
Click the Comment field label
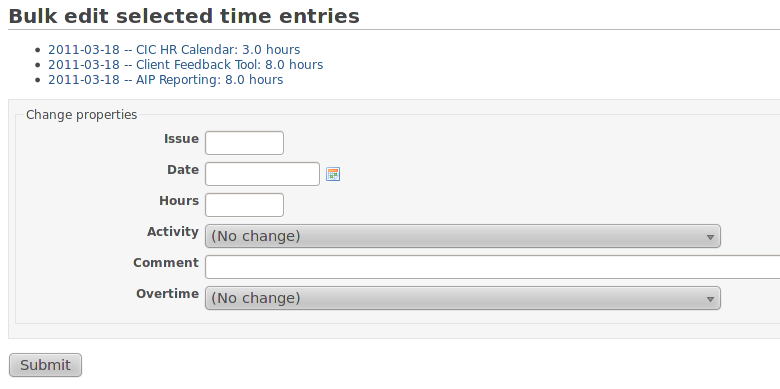(166, 263)
